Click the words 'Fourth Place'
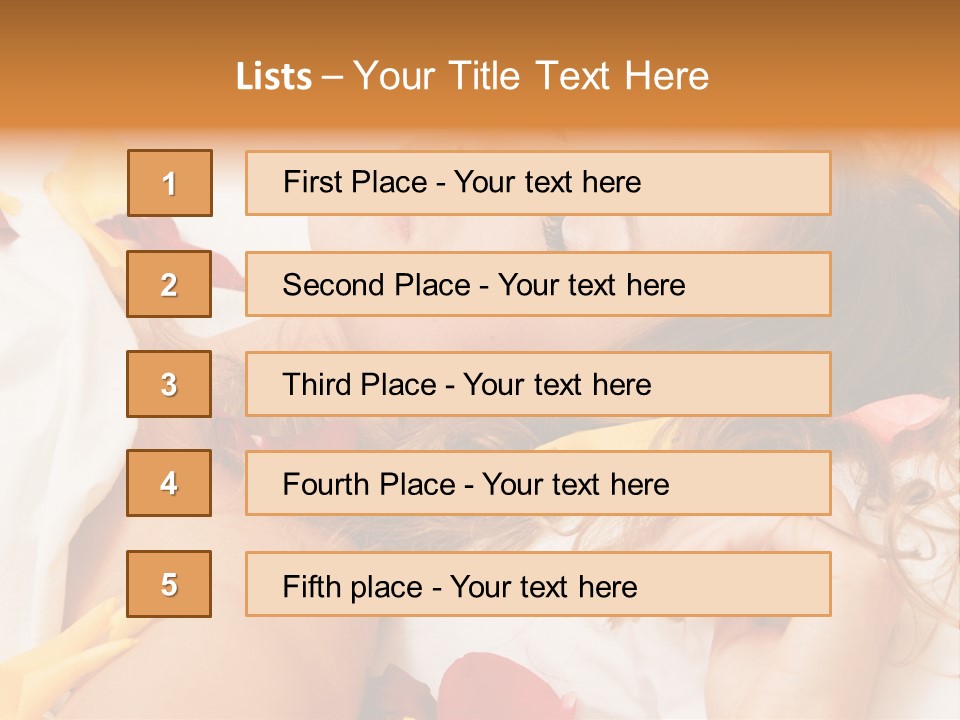Screen dimensions: 960x720 (x=369, y=484)
